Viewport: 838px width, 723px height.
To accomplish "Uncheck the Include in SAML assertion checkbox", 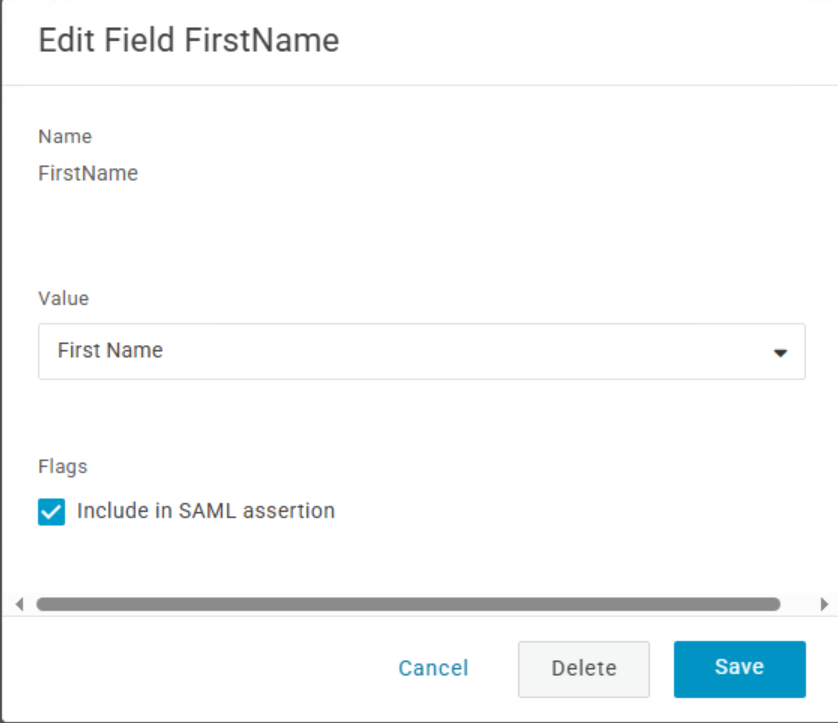I will [x=51, y=512].
